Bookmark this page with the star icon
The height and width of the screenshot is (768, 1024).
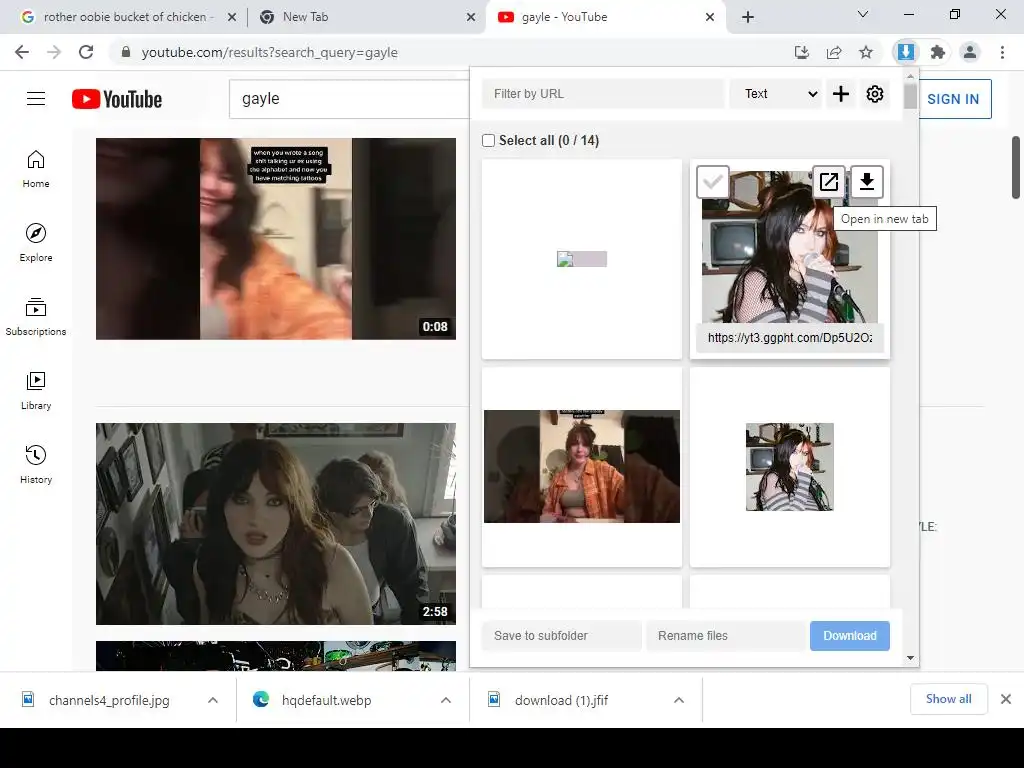coord(866,52)
